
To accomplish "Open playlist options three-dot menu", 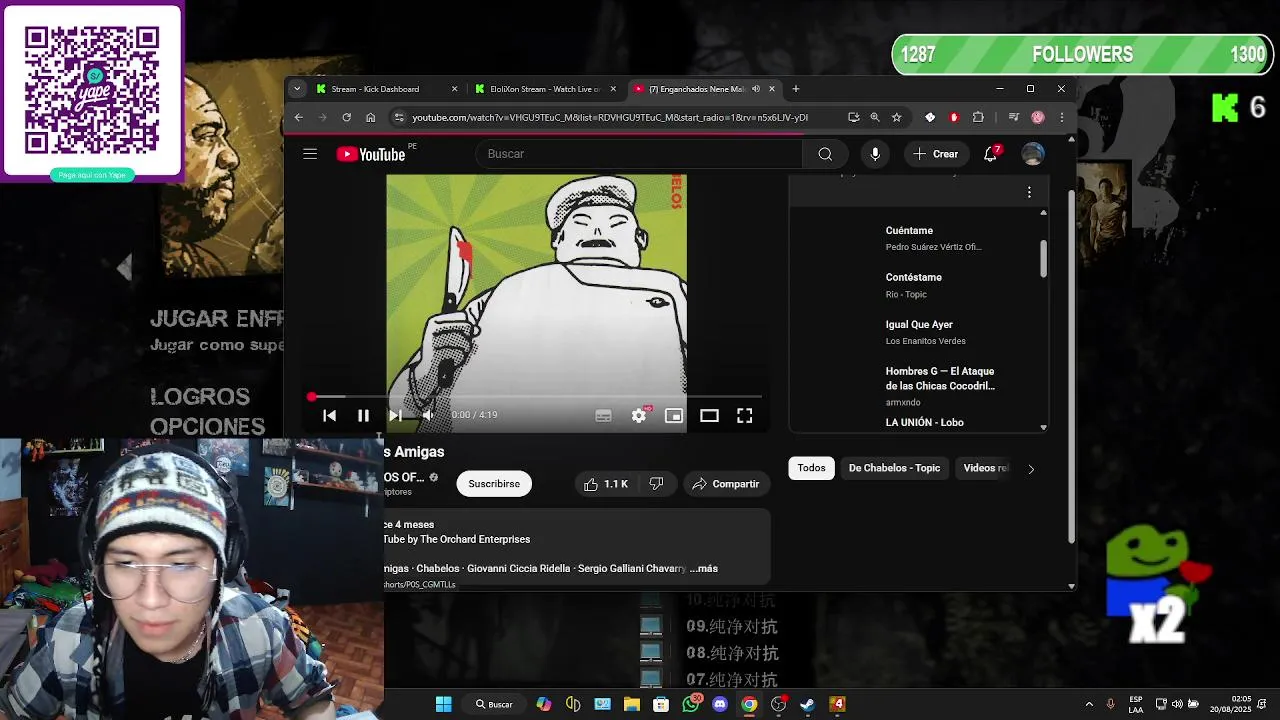I will pyautogui.click(x=1029, y=192).
